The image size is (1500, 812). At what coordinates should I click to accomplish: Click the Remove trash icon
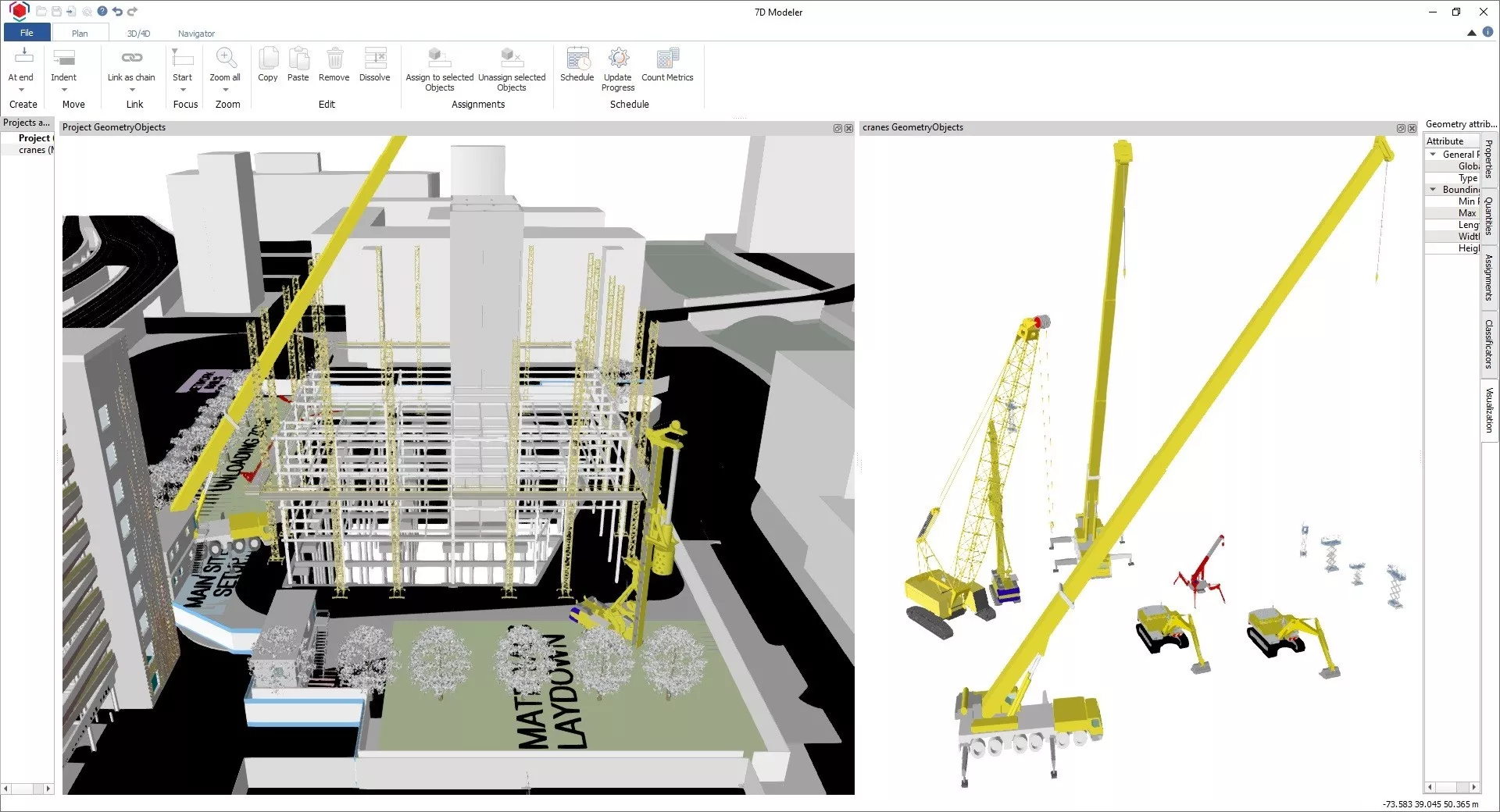click(x=334, y=58)
